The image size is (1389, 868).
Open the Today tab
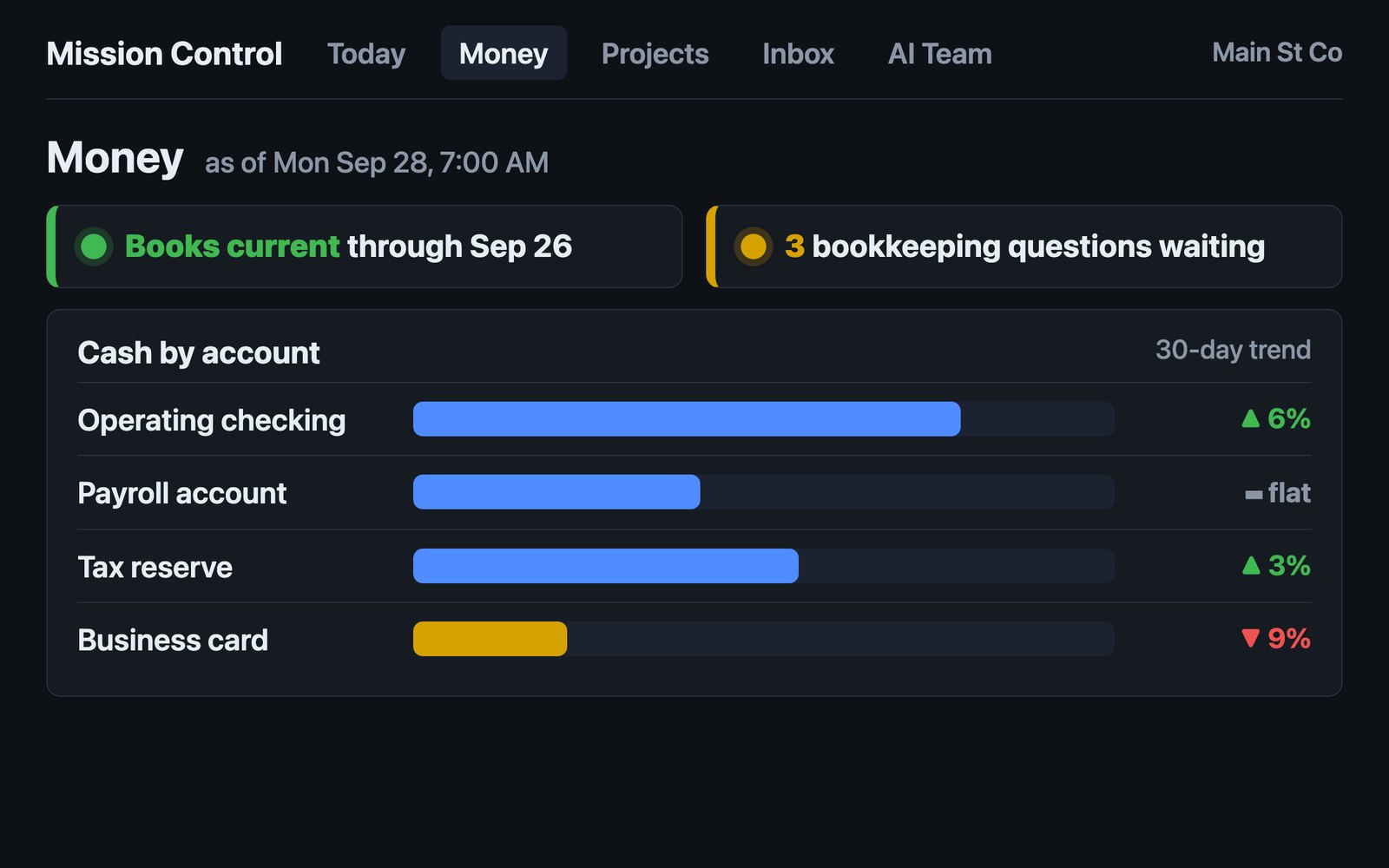[366, 54]
